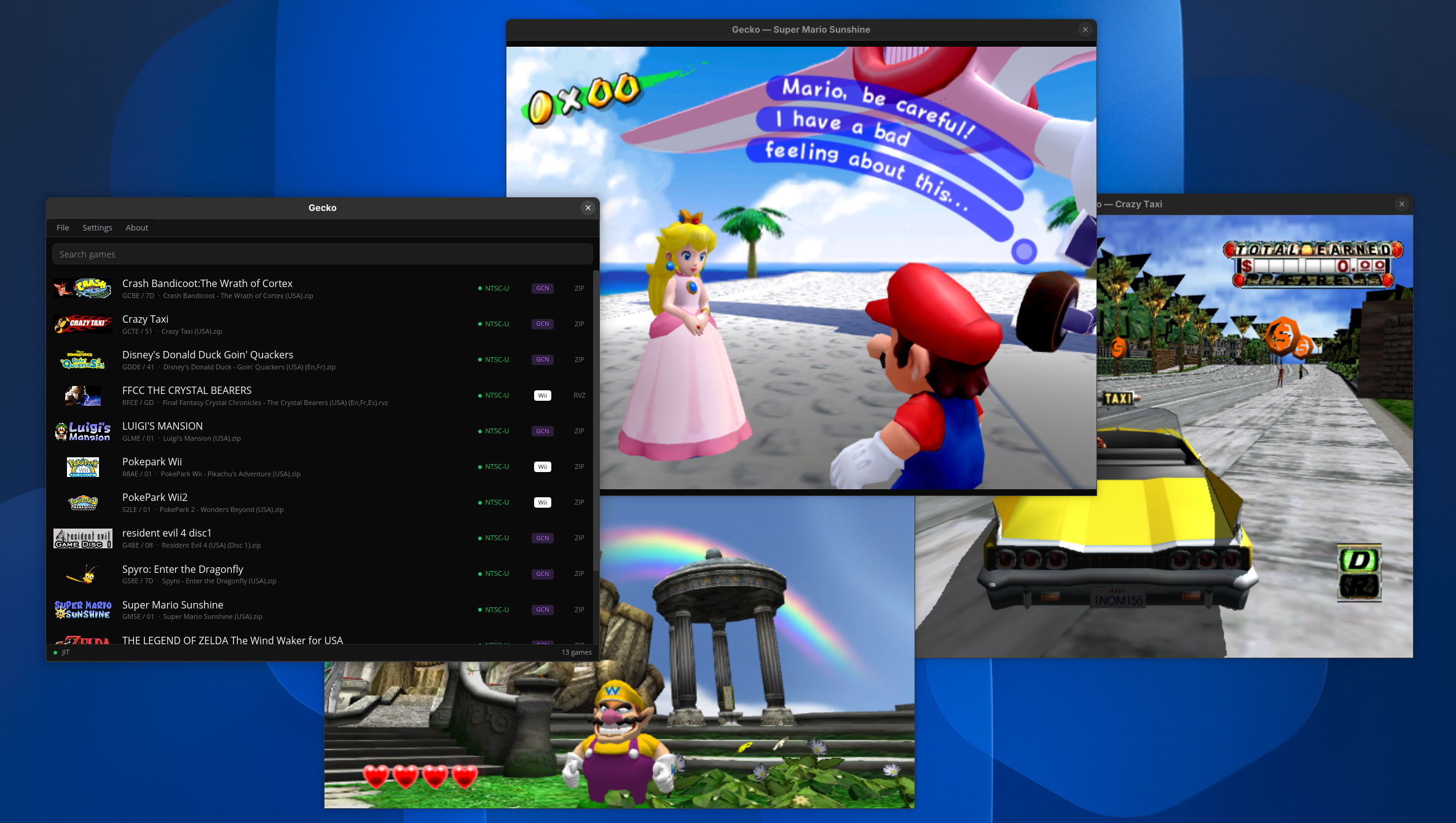Image resolution: width=1456 pixels, height=823 pixels.
Task: Click the Spyro dragonfly banner icon
Action: [x=83, y=574]
